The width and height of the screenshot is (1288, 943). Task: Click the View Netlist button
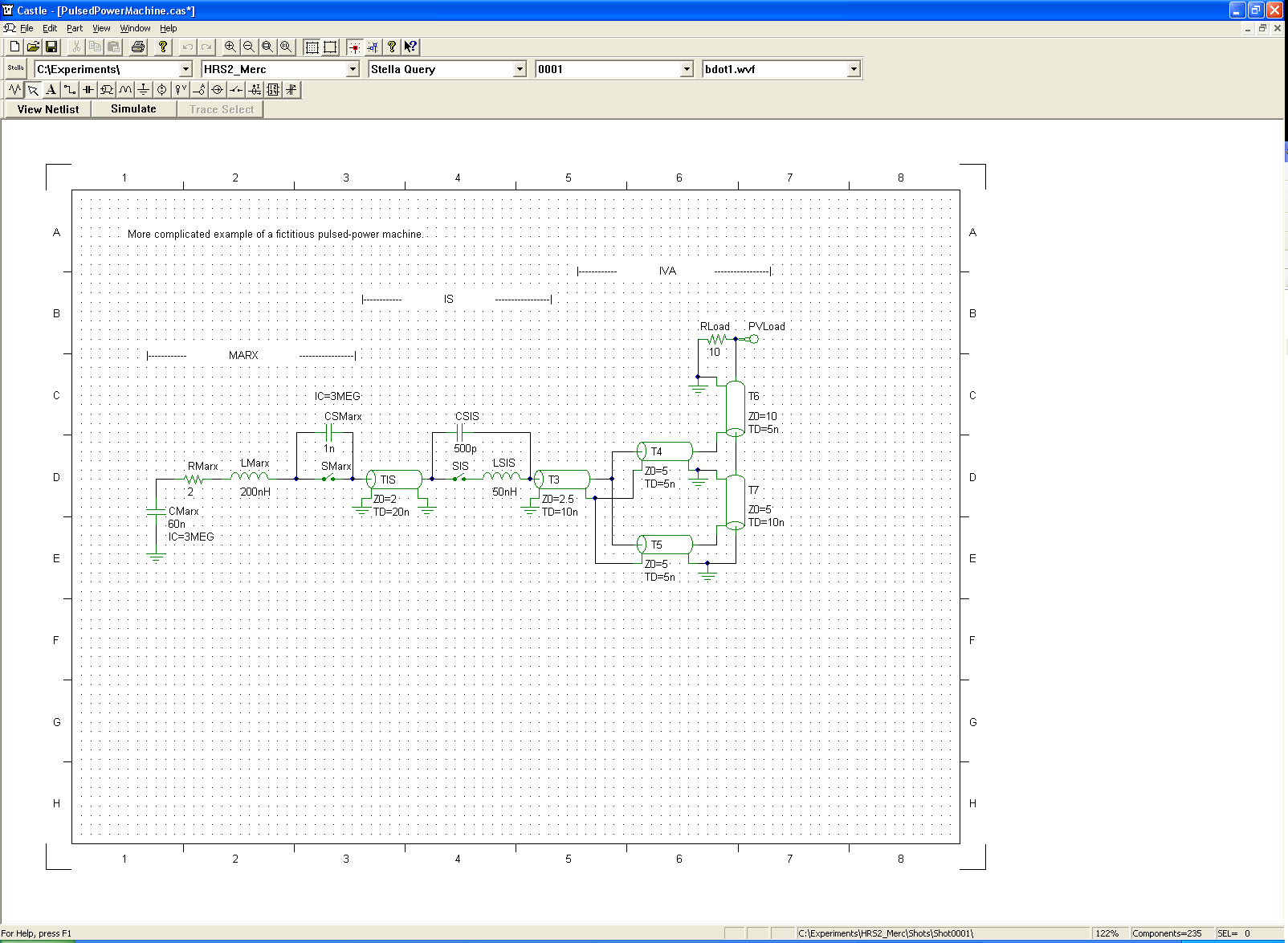pyautogui.click(x=48, y=109)
